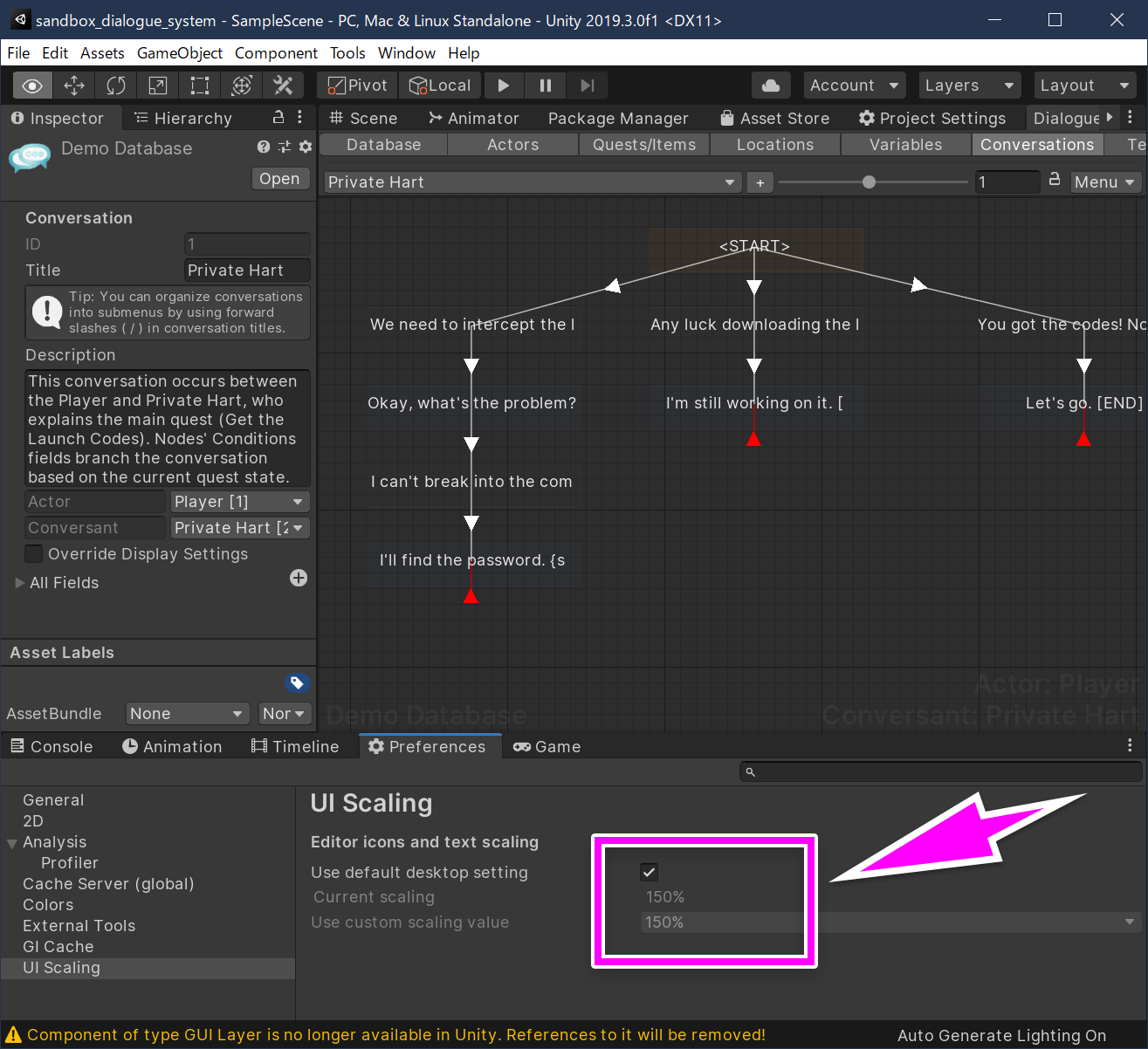Viewport: 1148px width, 1049px height.
Task: Open the conversation editor Menu dropdown
Action: (x=1105, y=182)
